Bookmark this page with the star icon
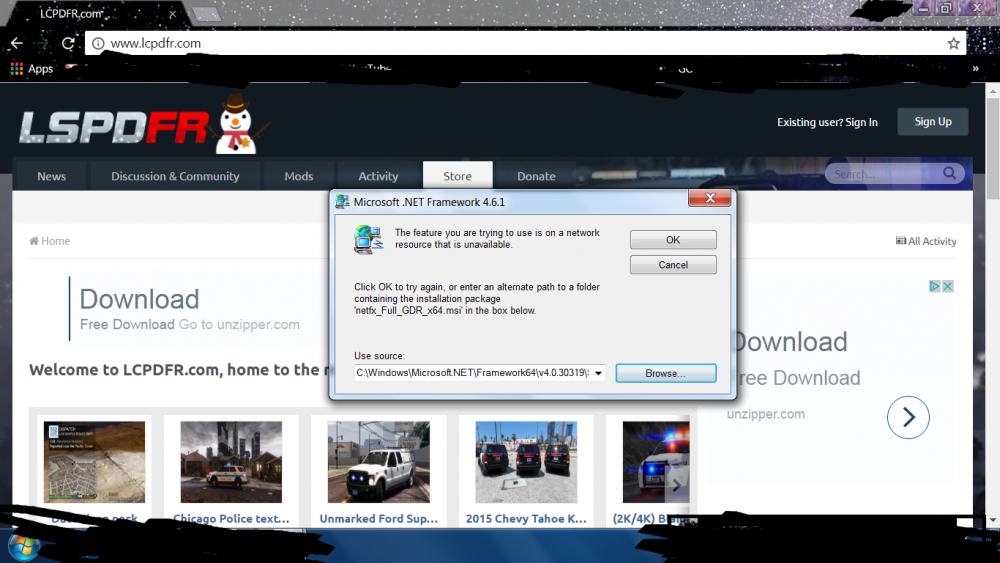Image resolution: width=1000 pixels, height=563 pixels. point(953,43)
